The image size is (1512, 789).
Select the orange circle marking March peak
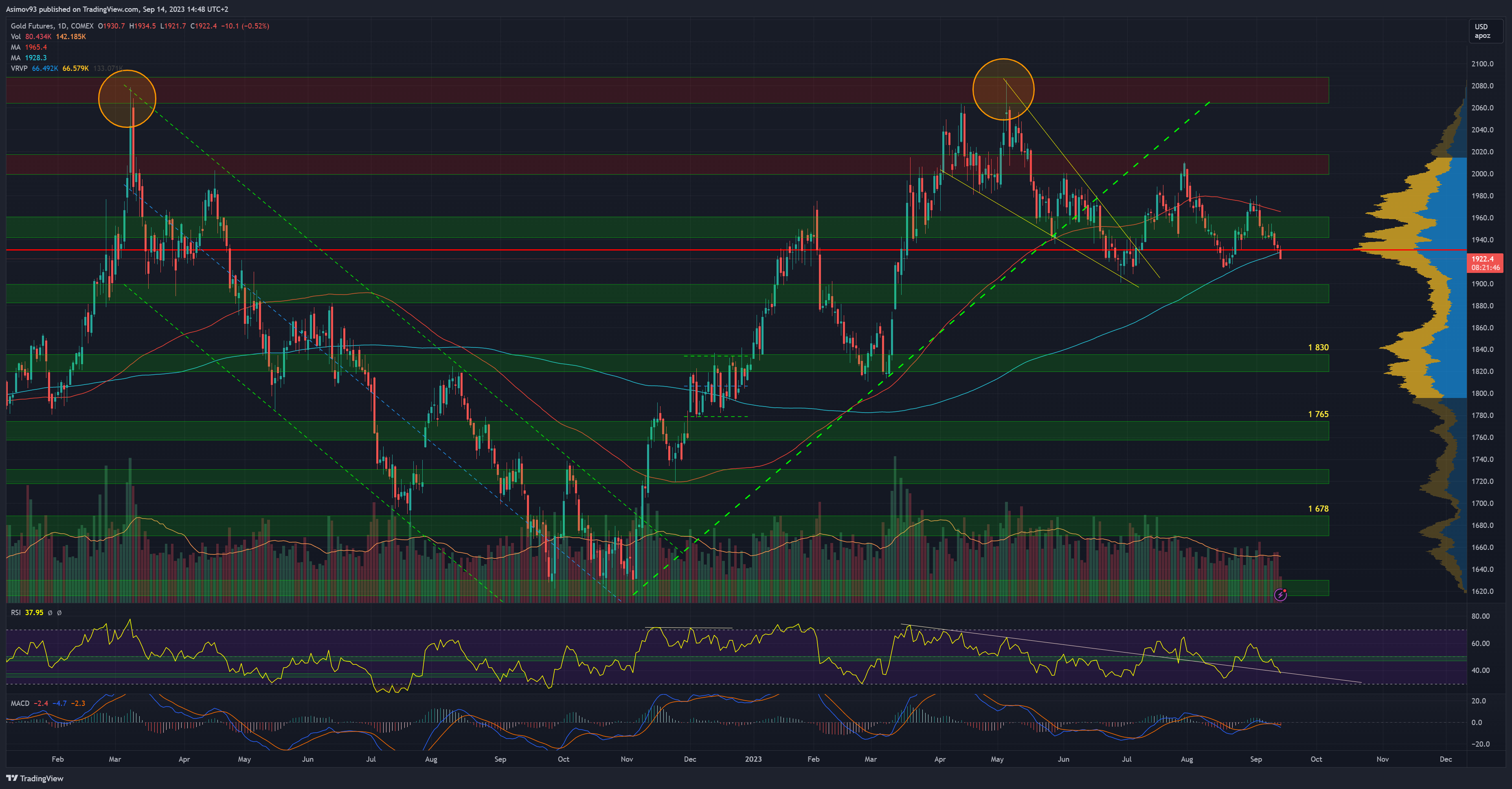[x=127, y=99]
